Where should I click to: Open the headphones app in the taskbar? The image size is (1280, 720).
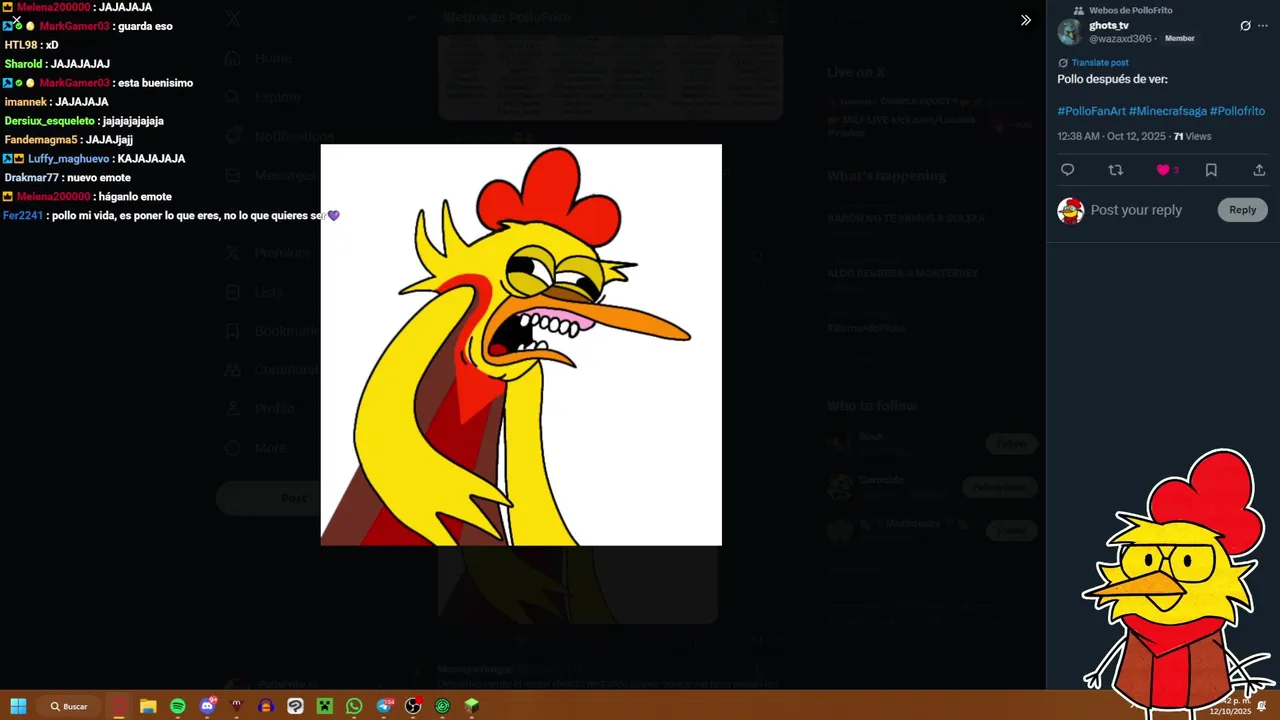266,706
